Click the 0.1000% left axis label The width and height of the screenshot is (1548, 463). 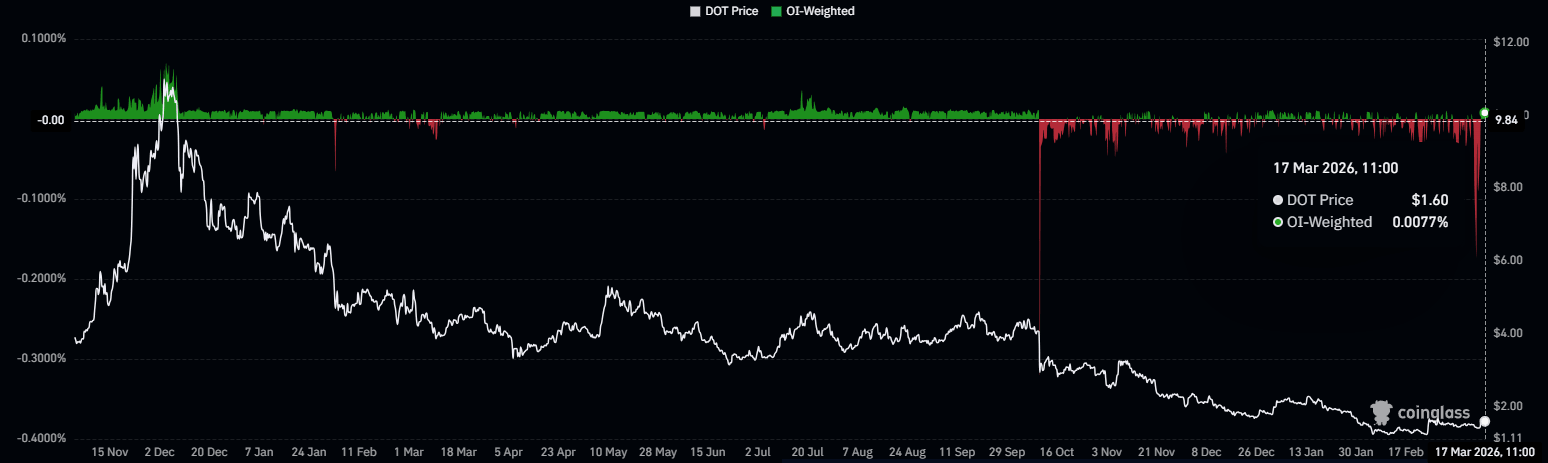point(43,39)
